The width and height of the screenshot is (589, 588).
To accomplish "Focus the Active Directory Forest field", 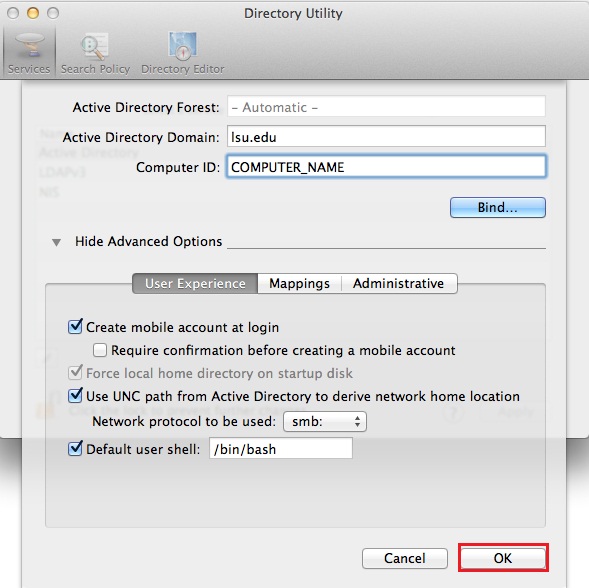I will click(386, 107).
